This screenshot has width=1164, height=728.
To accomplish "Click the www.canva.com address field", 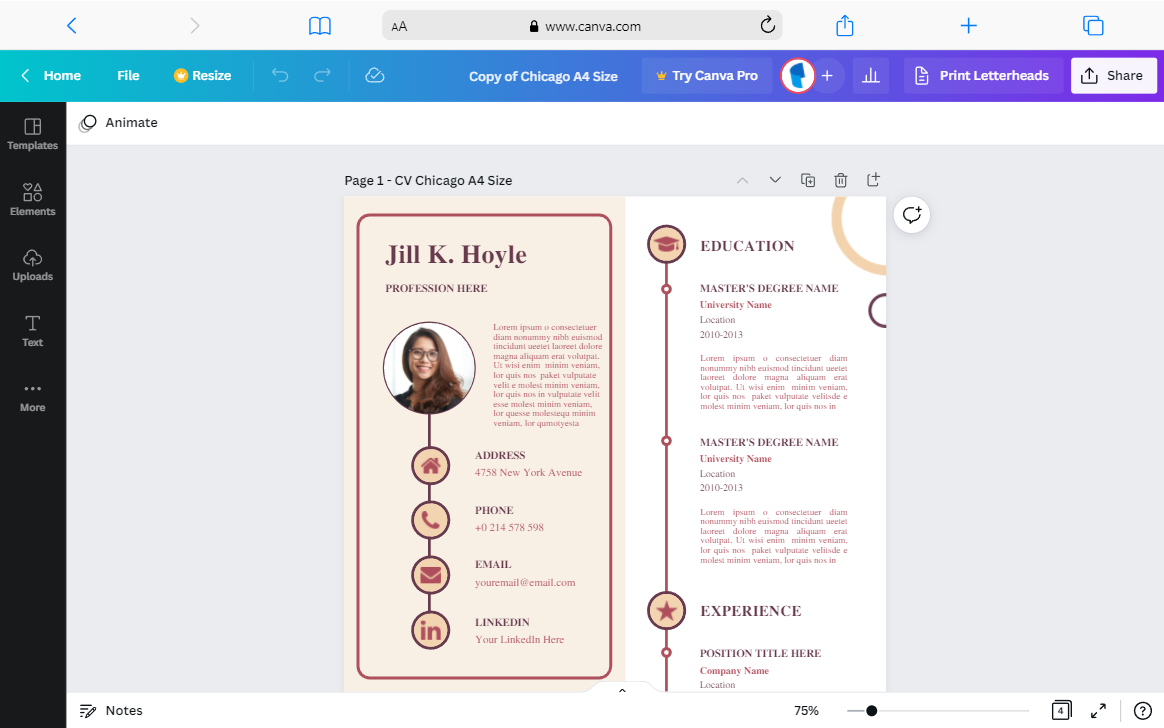I will [582, 26].
